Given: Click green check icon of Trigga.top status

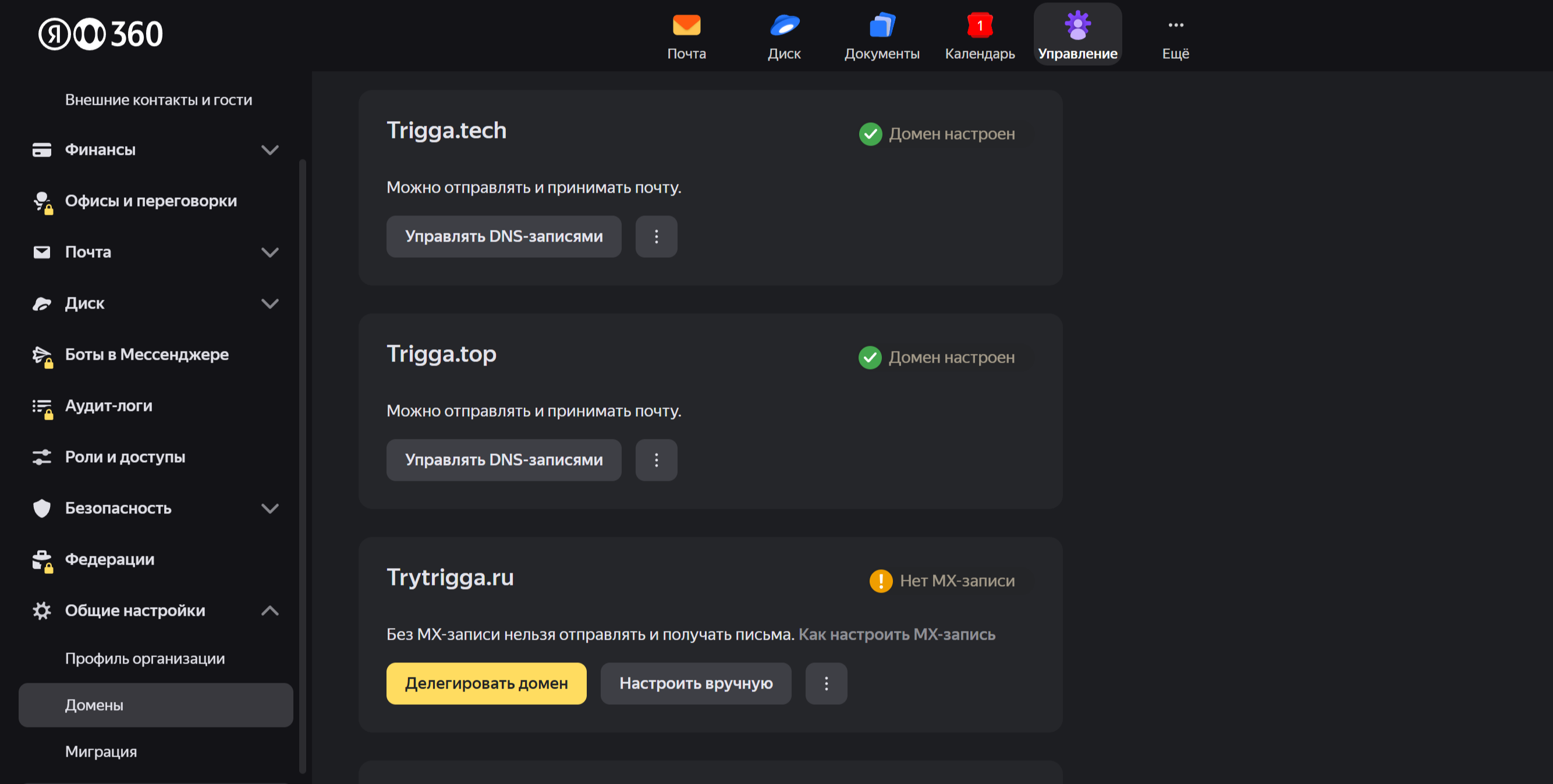Looking at the screenshot, I should [x=870, y=357].
